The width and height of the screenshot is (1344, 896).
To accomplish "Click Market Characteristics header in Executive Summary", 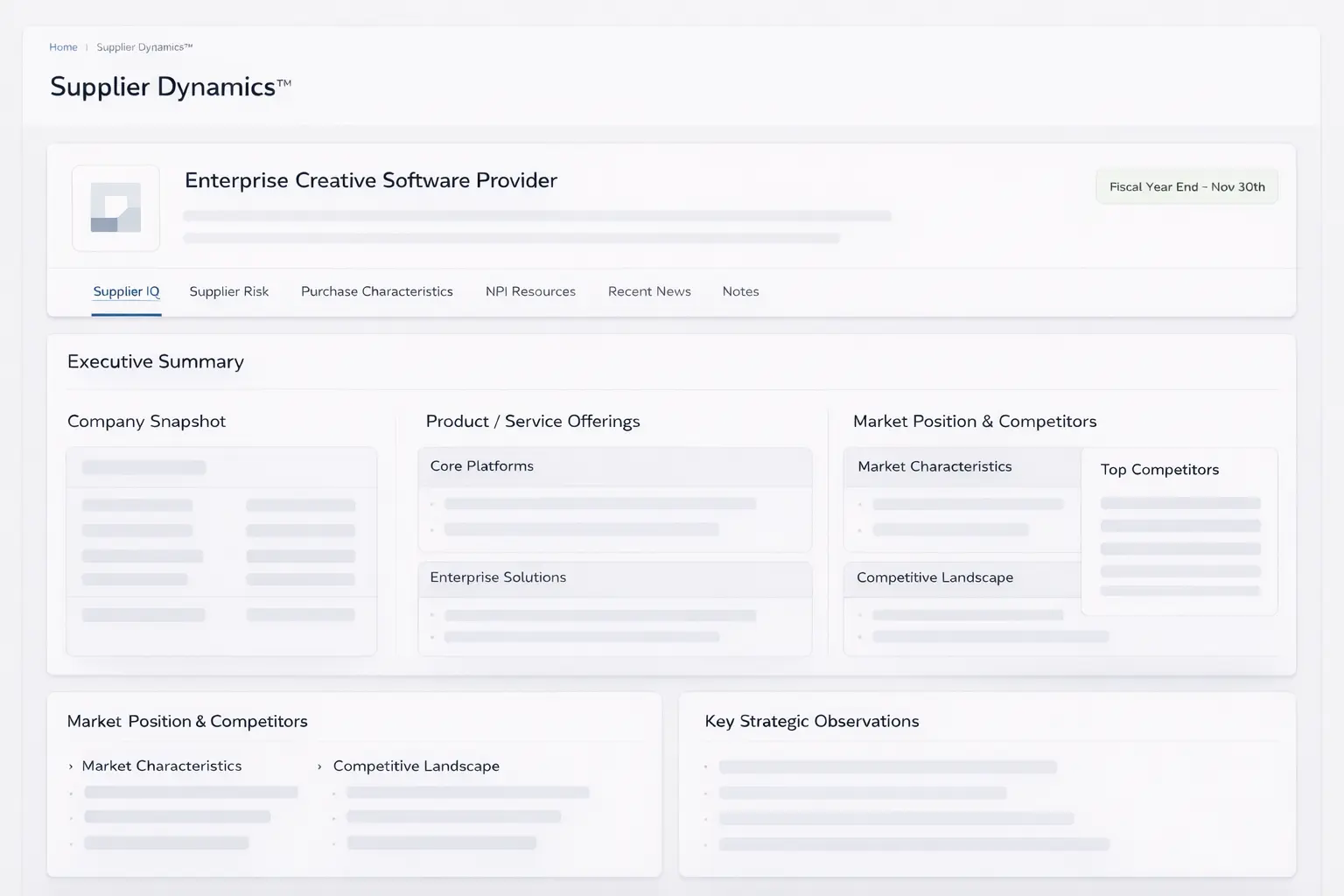I will pyautogui.click(x=934, y=466).
